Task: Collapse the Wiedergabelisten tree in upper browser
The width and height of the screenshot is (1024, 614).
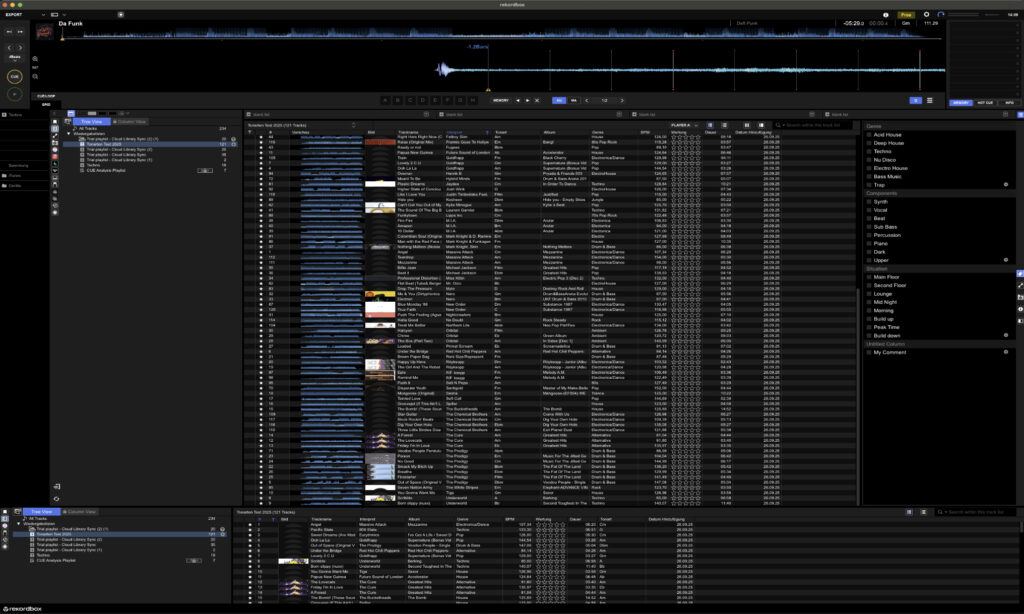Action: 70,133
